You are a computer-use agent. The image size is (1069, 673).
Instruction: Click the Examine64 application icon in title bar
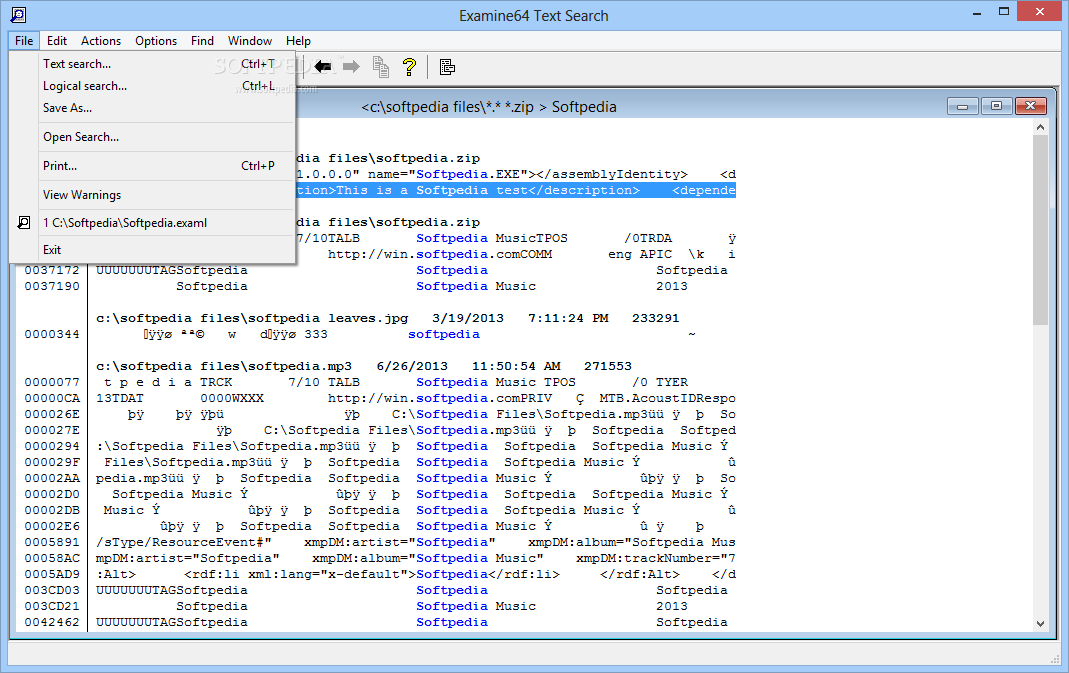coord(18,14)
